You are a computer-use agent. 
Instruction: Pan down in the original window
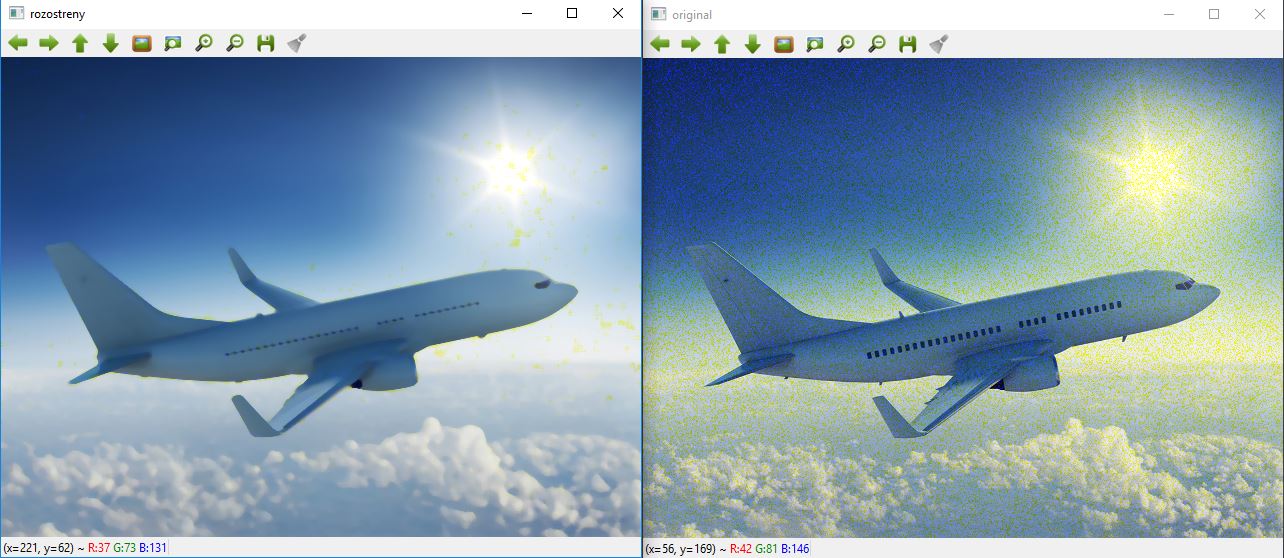[x=753, y=43]
